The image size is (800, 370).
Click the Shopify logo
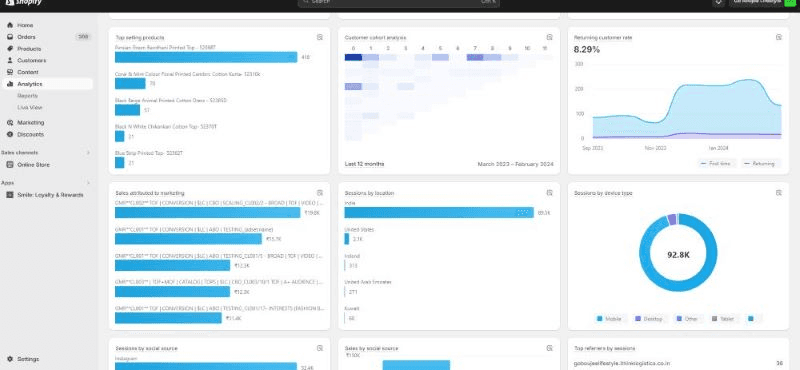pos(23,3)
